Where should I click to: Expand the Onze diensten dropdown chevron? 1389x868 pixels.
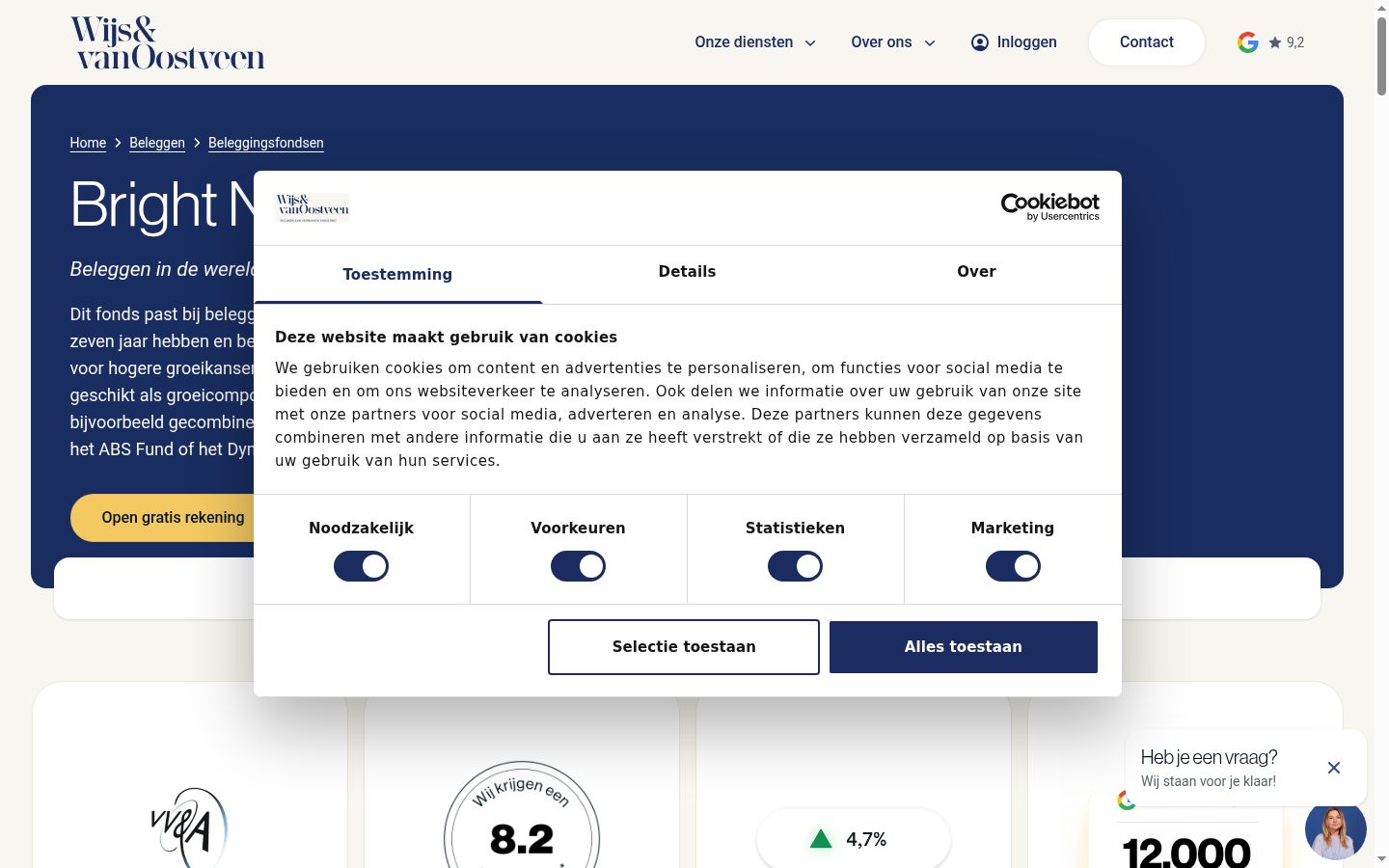810,43
